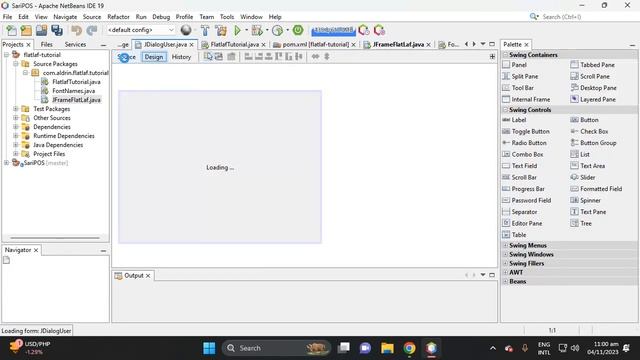Expand the Dependencies node
This screenshot has height=360, width=640.
pyautogui.click(x=16, y=127)
